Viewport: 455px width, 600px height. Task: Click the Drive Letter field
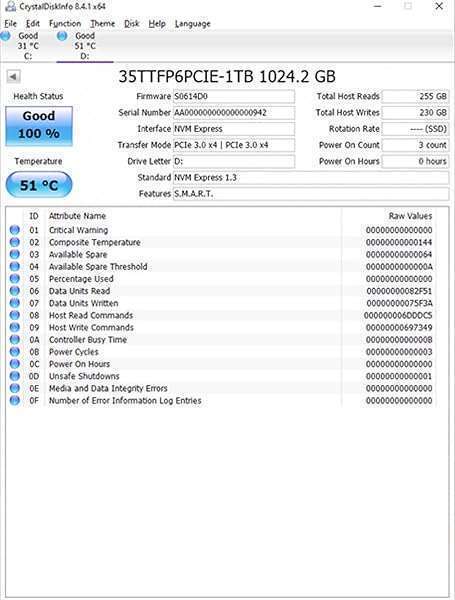[234, 161]
